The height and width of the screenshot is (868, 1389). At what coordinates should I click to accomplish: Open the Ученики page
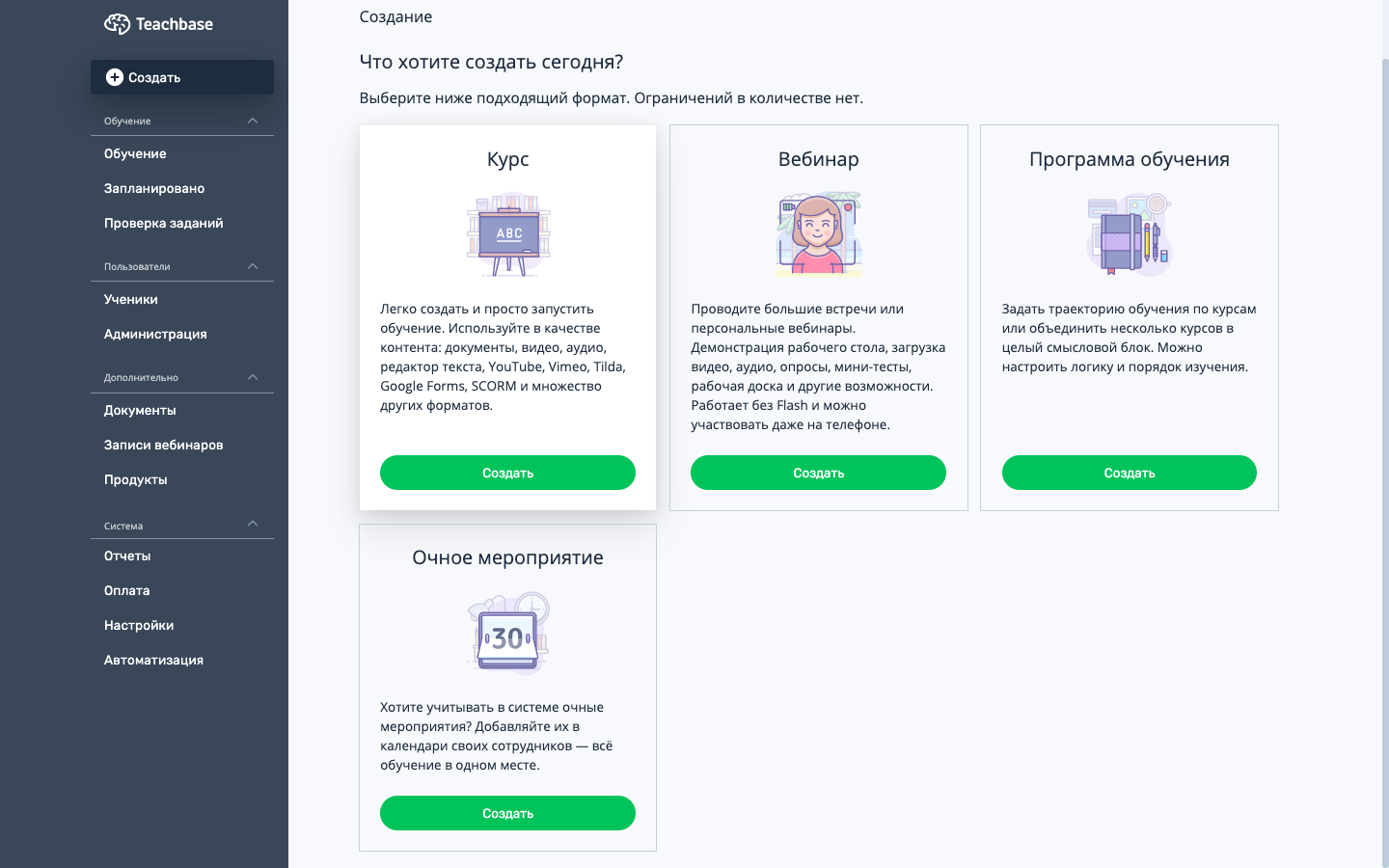129,299
